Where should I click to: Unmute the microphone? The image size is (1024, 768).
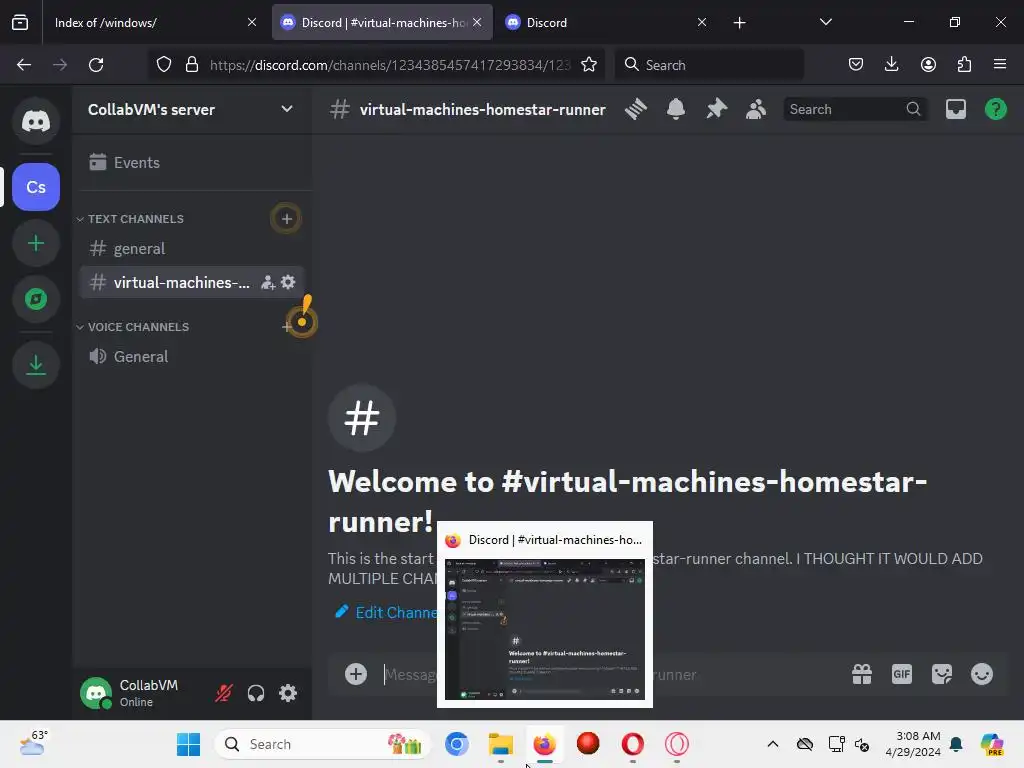click(x=223, y=693)
